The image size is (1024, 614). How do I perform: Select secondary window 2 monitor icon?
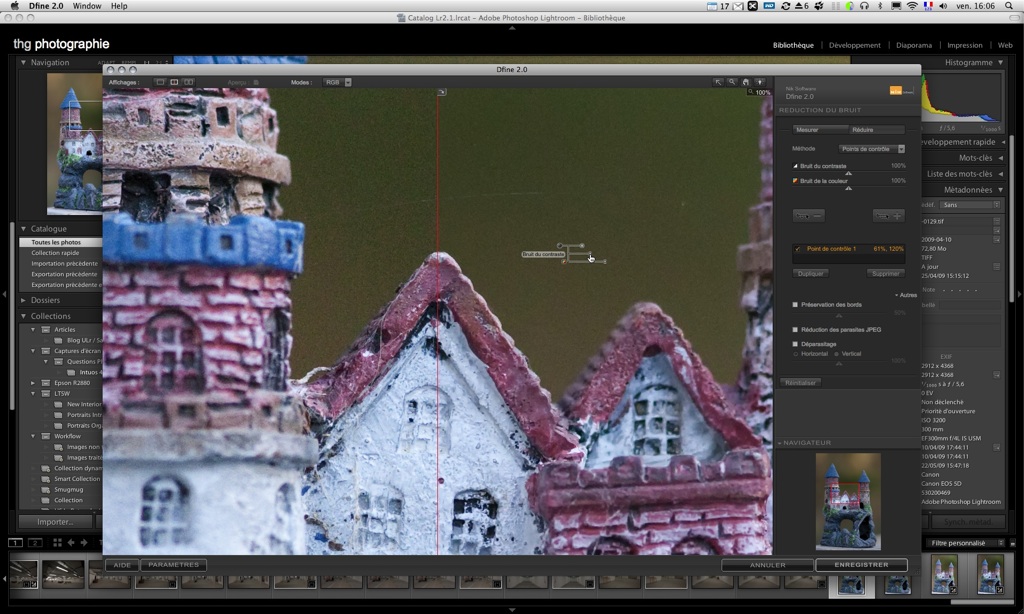35,543
